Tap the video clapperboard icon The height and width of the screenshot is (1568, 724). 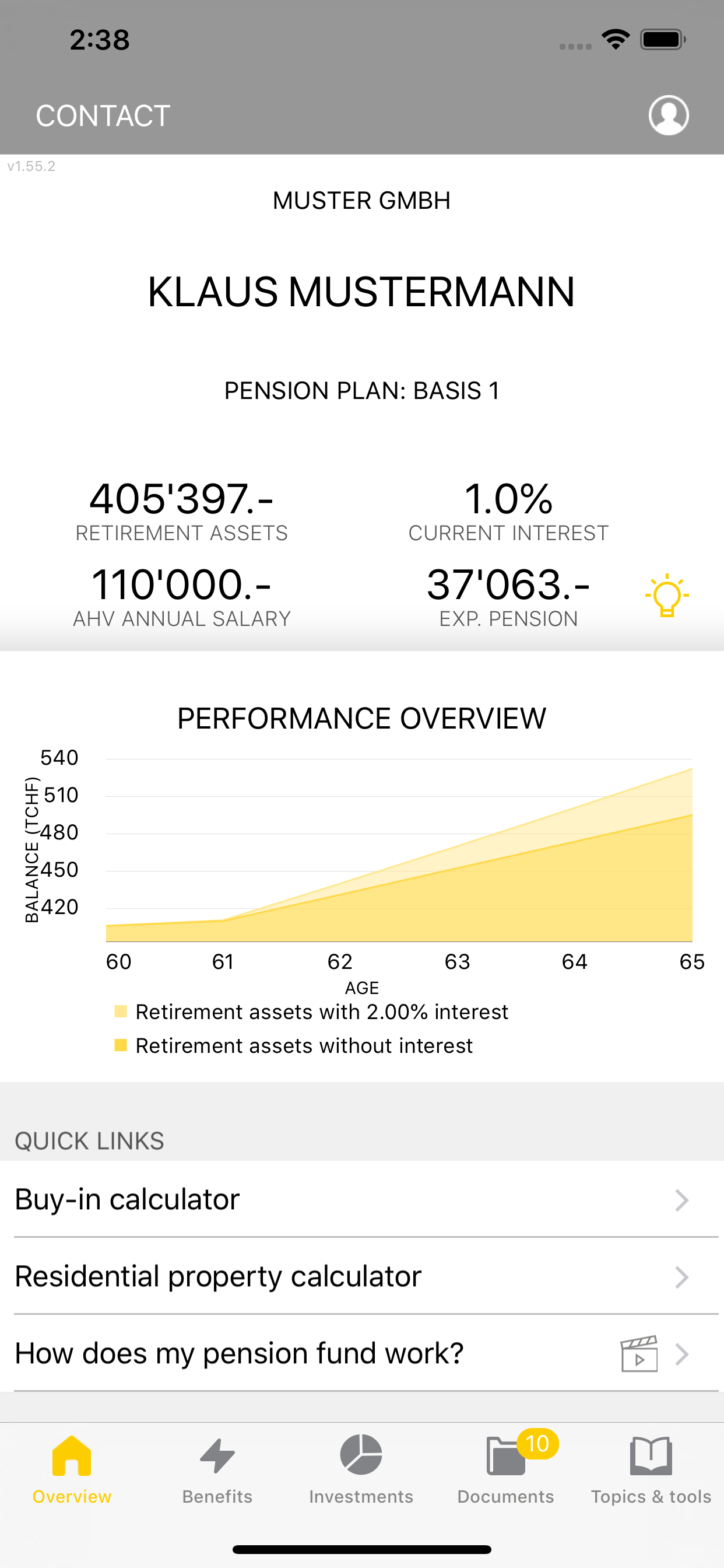[x=639, y=1354]
